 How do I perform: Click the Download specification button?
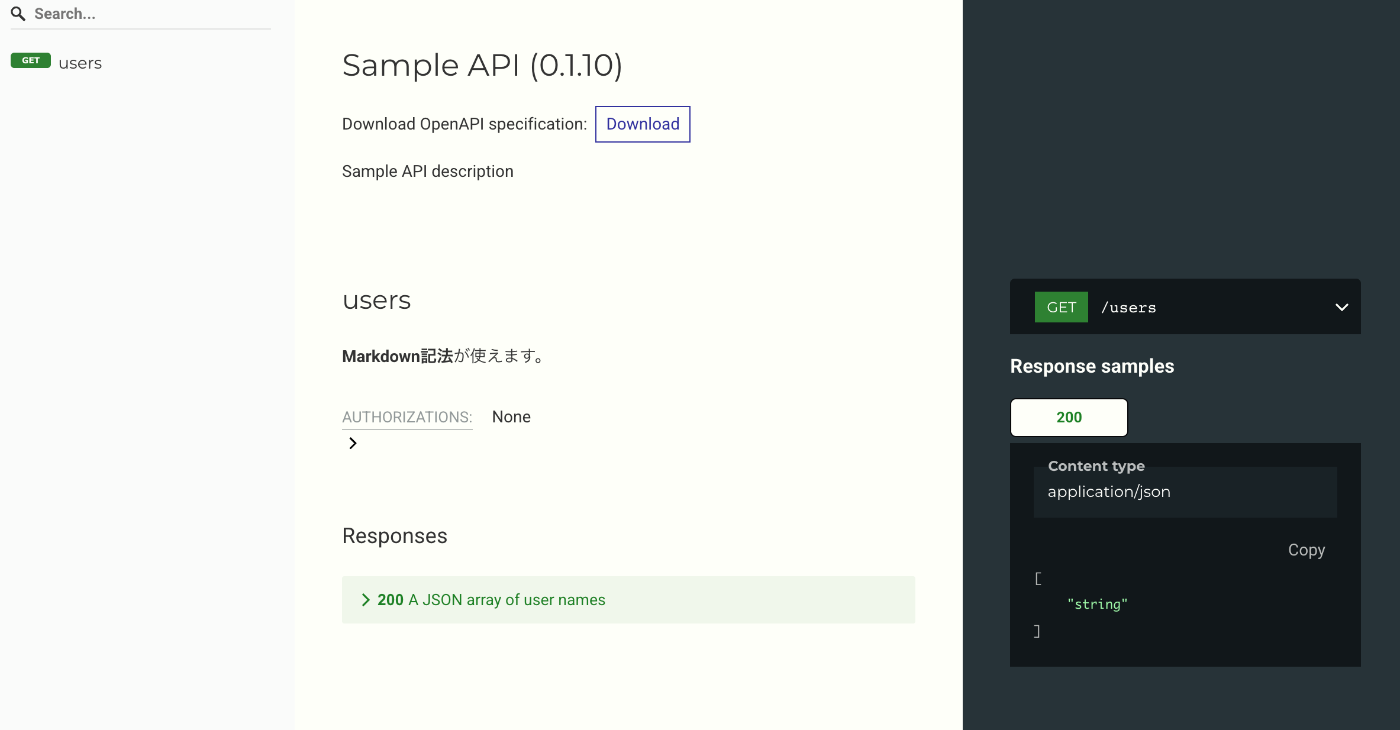642,124
